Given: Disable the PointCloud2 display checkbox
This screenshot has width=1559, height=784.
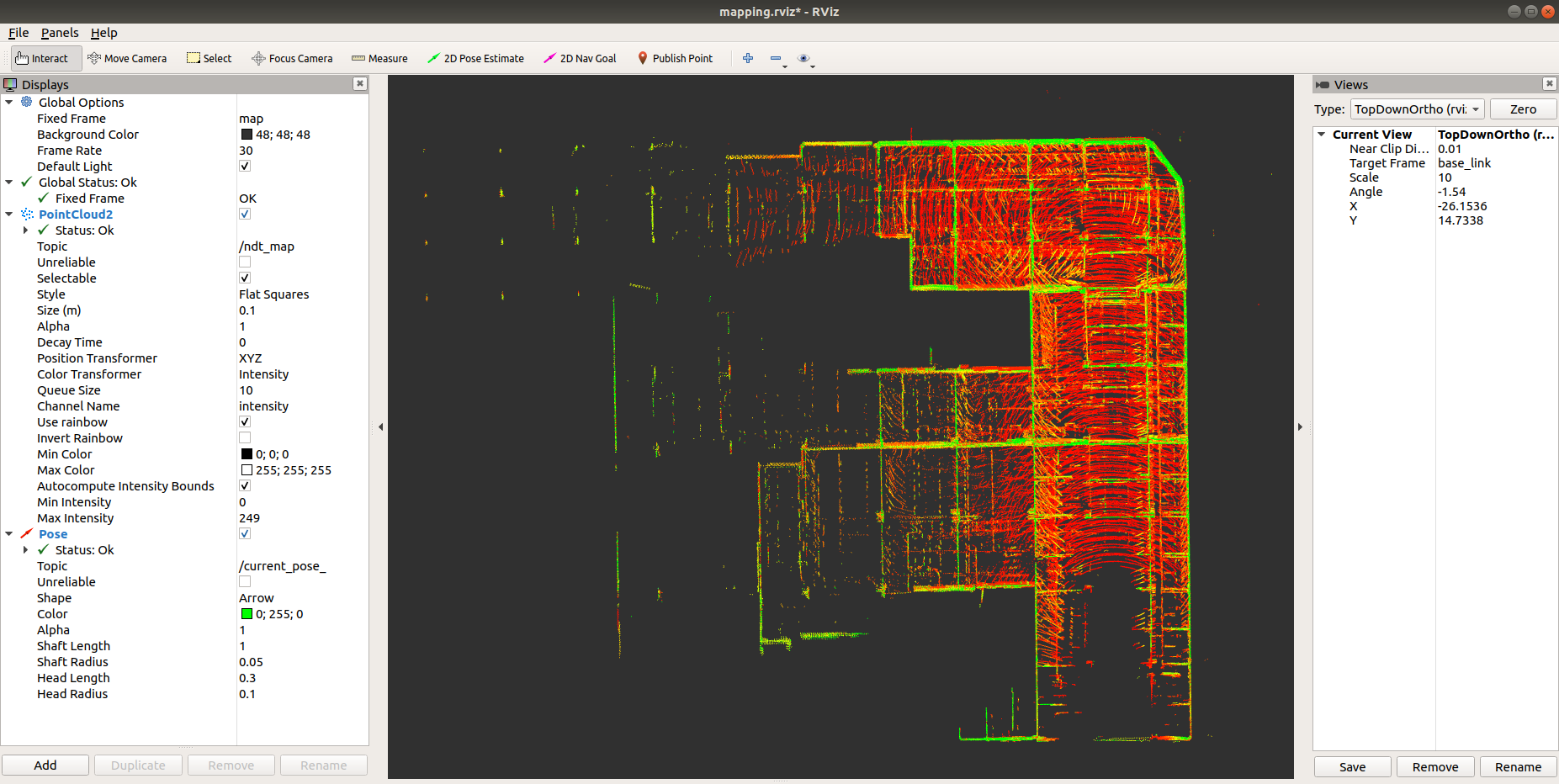Looking at the screenshot, I should tap(245, 214).
